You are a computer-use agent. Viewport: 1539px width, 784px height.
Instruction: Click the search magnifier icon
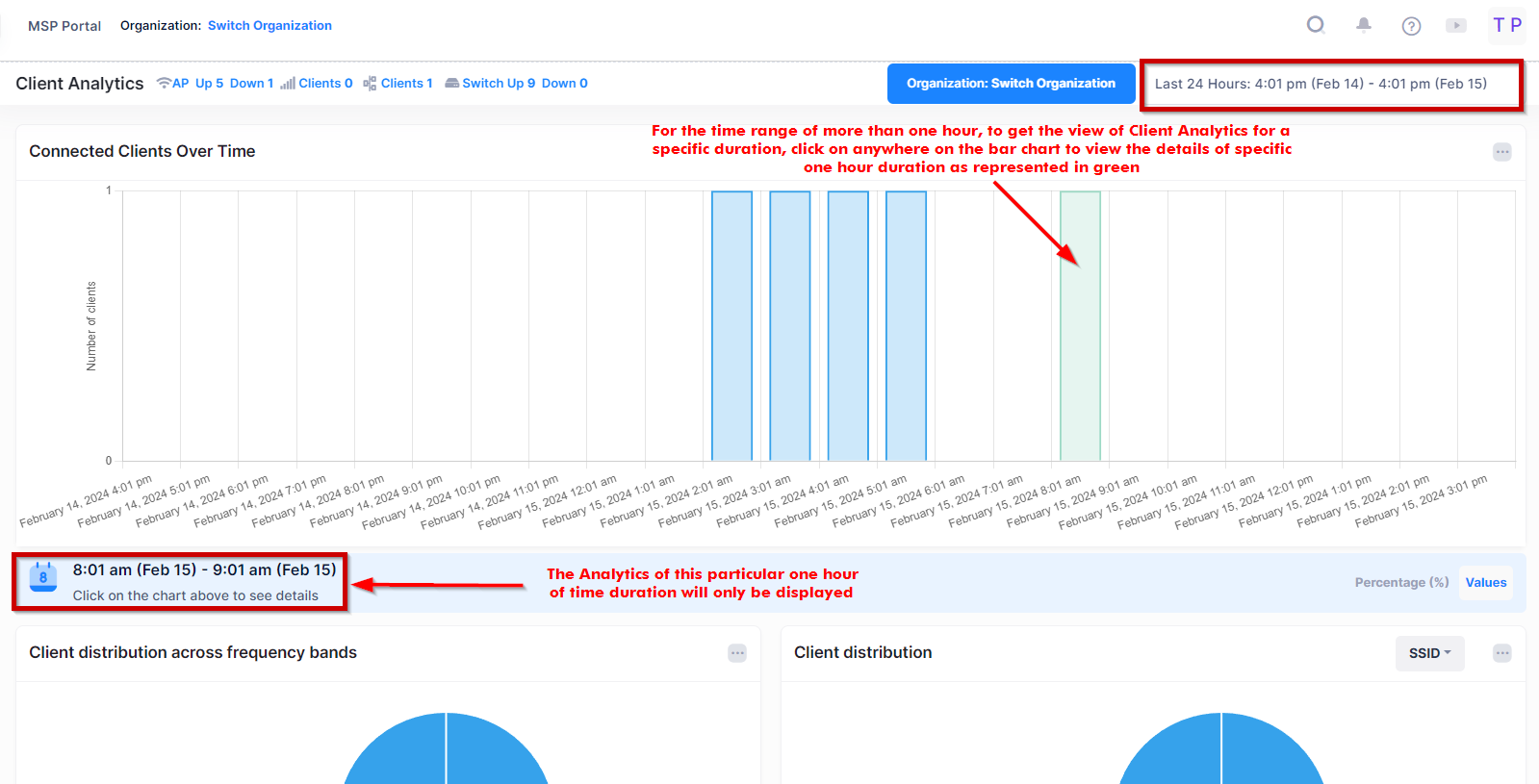coord(1316,25)
